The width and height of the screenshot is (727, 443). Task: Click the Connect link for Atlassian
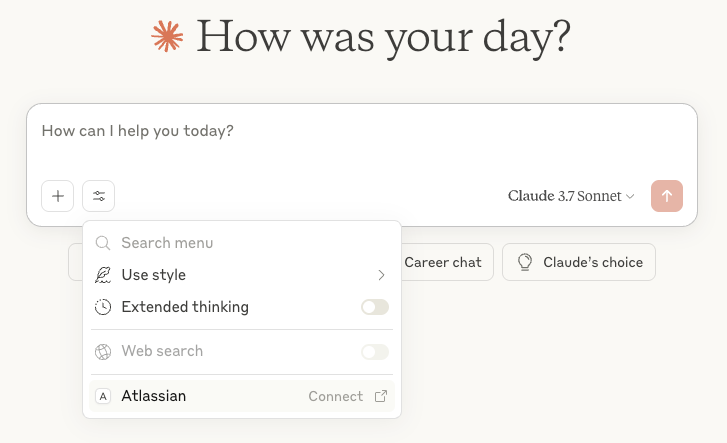tap(335, 396)
